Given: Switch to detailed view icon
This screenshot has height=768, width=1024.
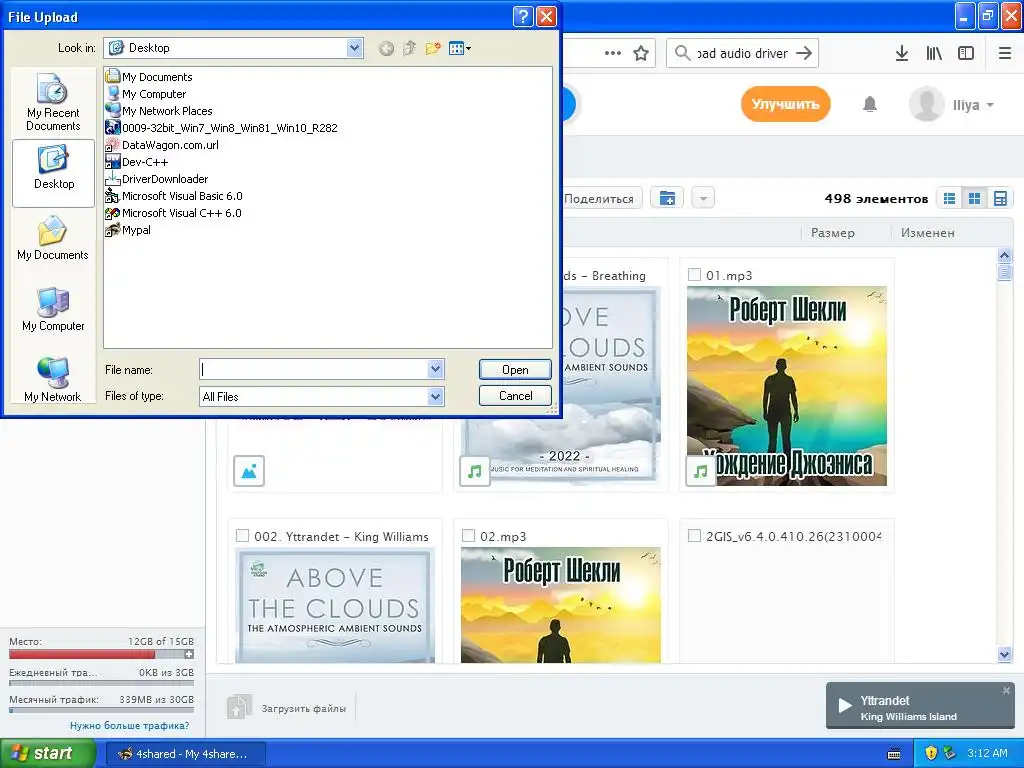Looking at the screenshot, I should click(x=1000, y=199).
